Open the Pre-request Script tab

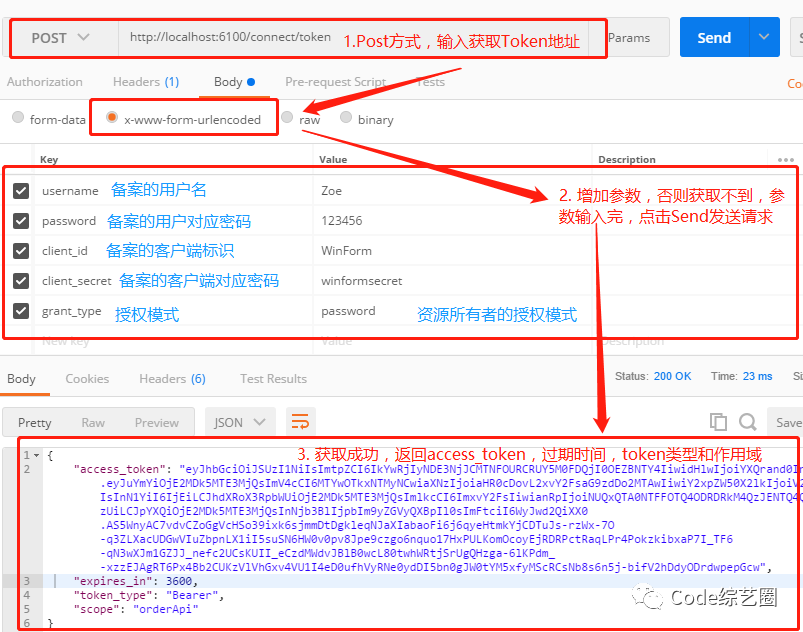(335, 82)
